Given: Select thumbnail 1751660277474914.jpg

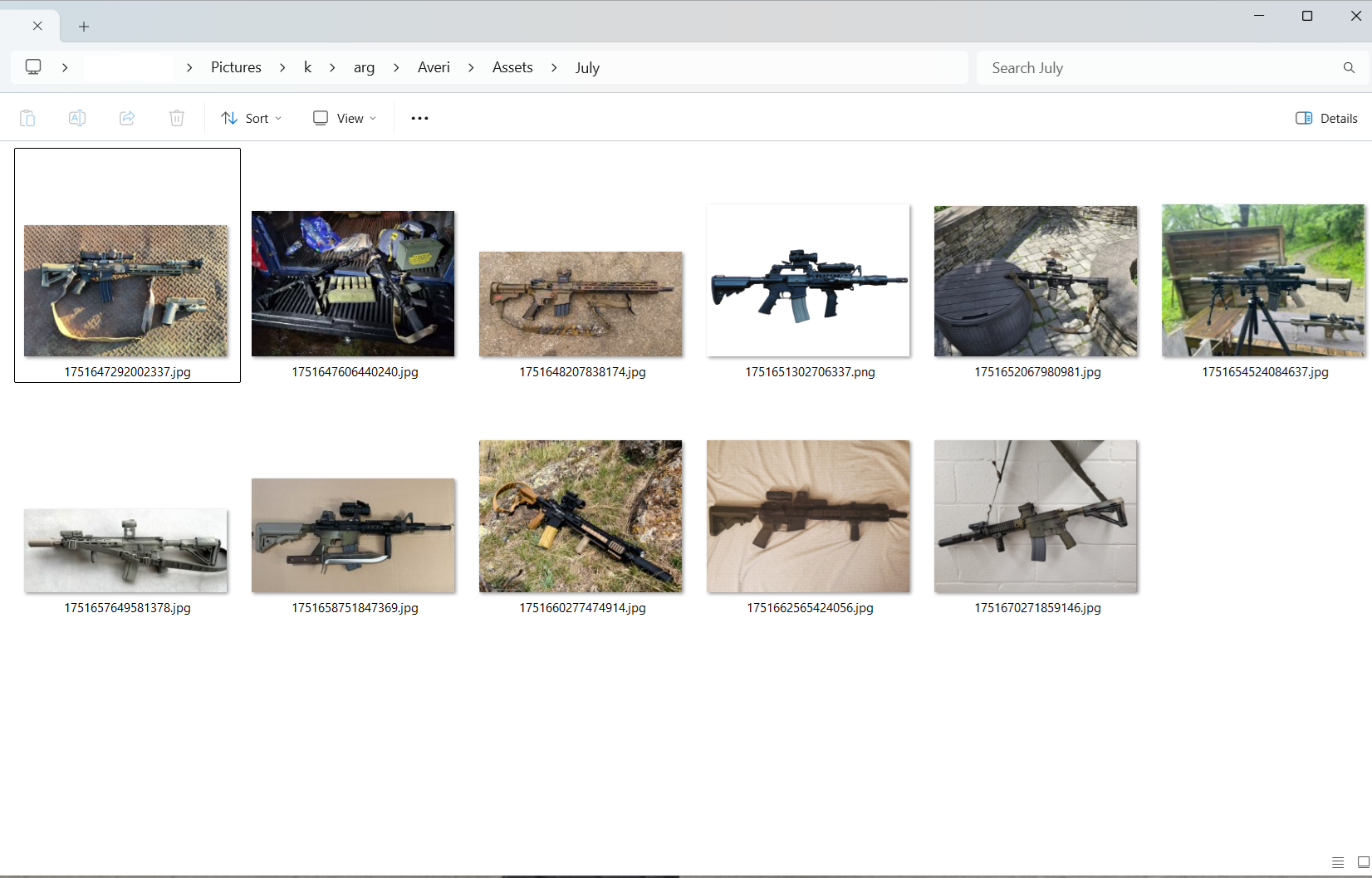Looking at the screenshot, I should pos(581,517).
